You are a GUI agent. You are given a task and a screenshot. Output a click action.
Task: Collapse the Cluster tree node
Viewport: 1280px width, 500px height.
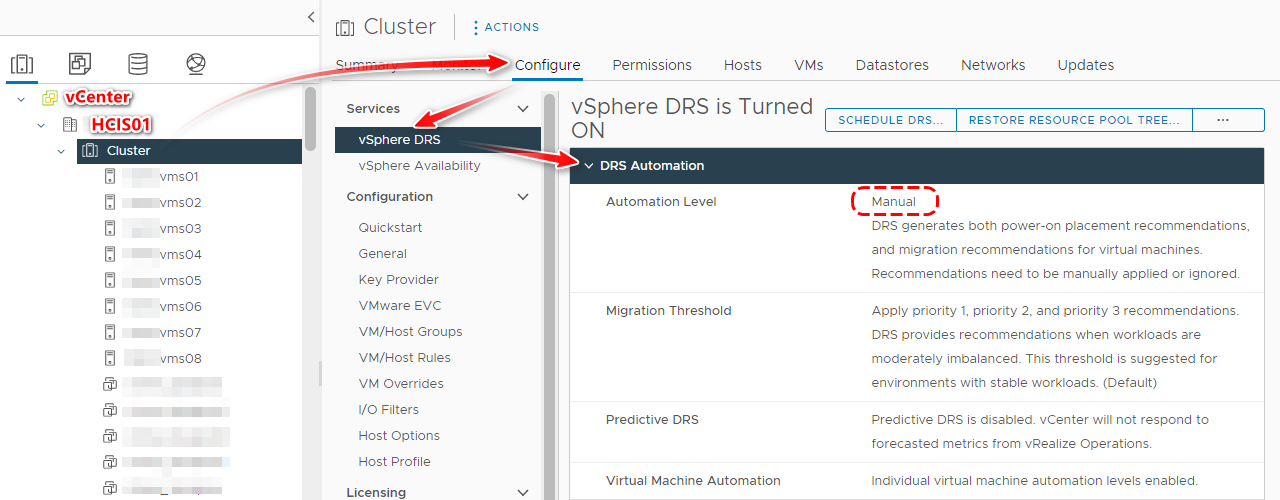tap(61, 151)
